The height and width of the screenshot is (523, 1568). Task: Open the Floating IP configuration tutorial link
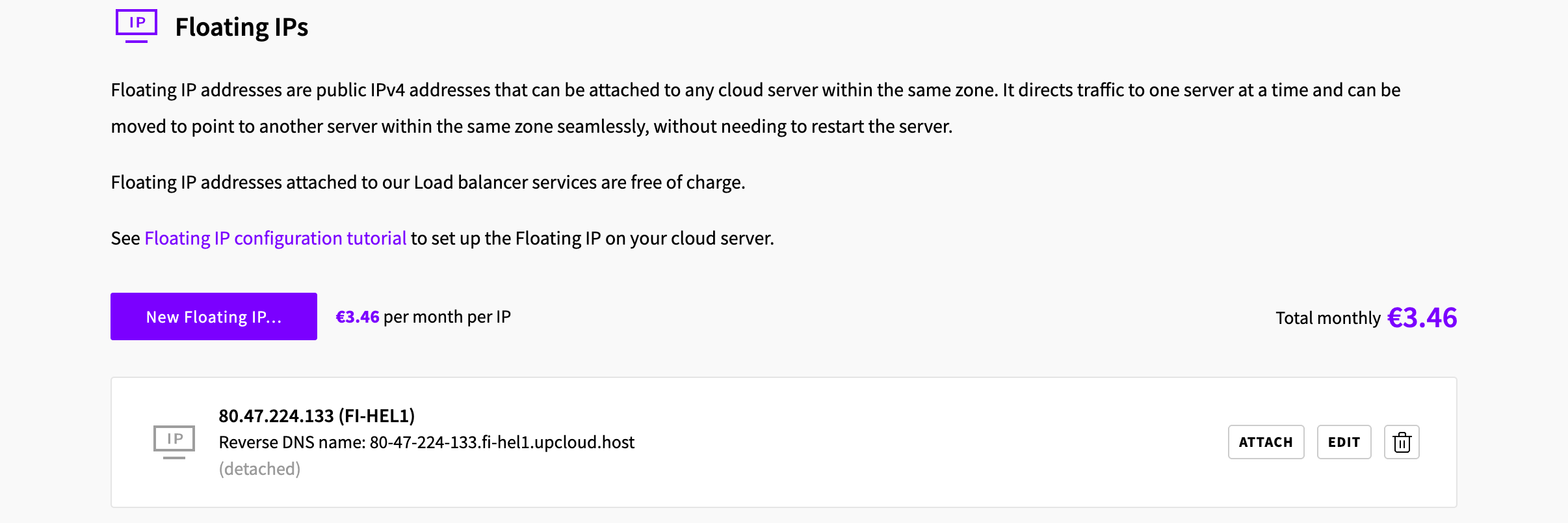pyautogui.click(x=275, y=238)
